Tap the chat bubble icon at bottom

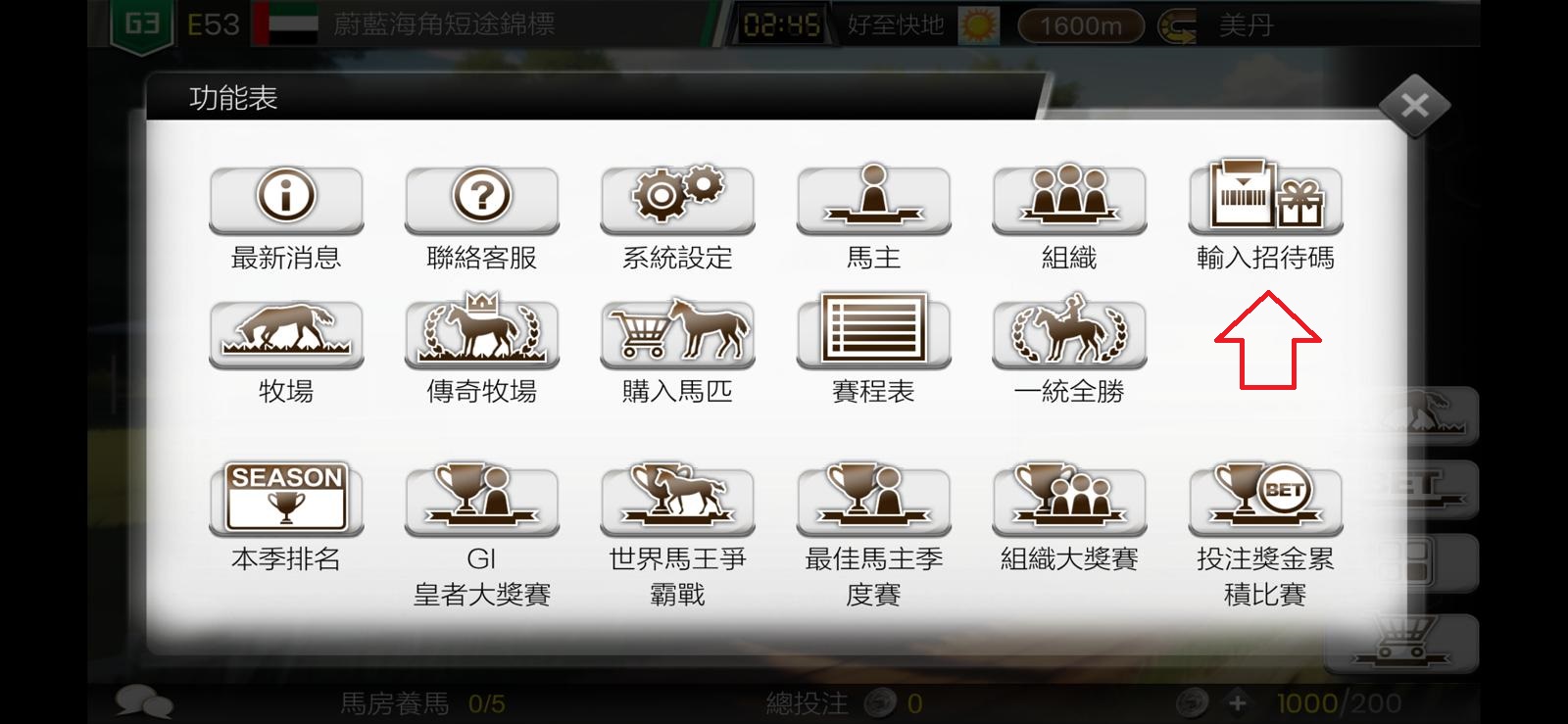[144, 701]
